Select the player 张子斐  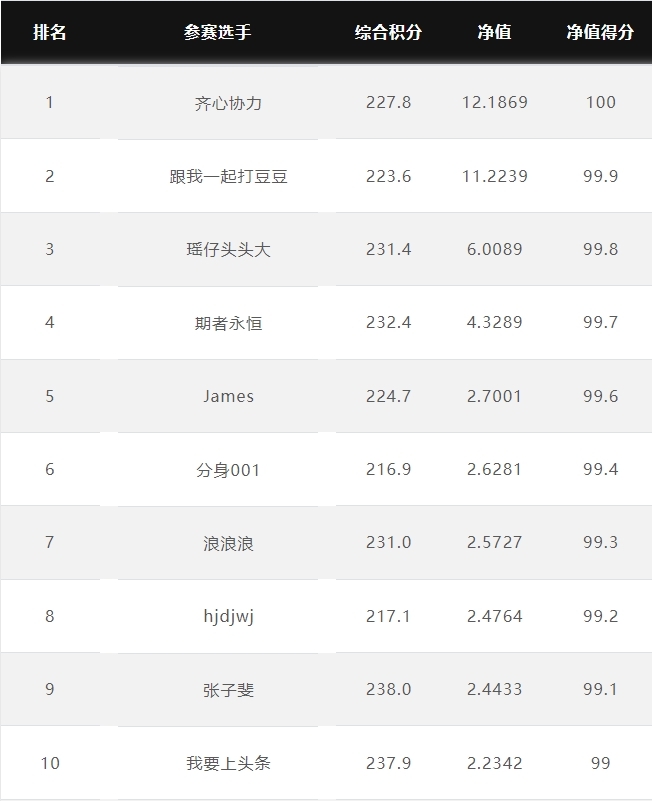[228, 690]
